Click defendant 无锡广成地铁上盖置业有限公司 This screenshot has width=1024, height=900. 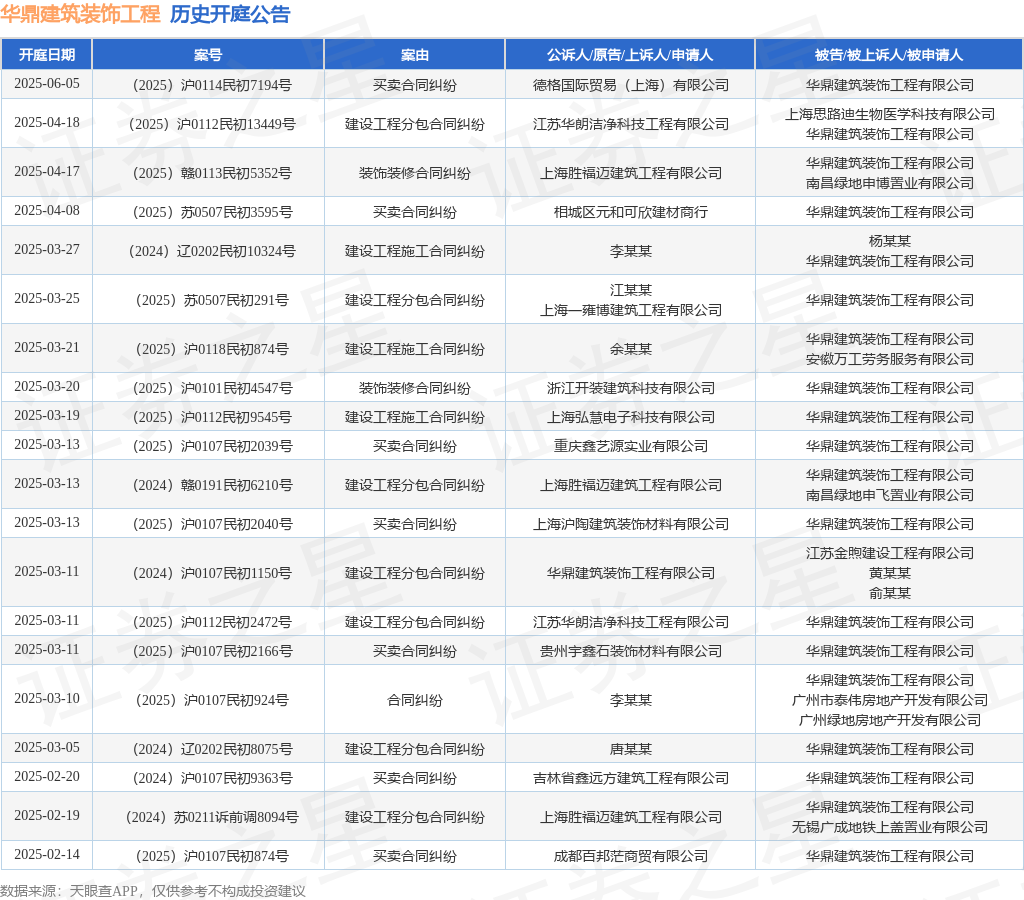pyautogui.click(x=889, y=828)
